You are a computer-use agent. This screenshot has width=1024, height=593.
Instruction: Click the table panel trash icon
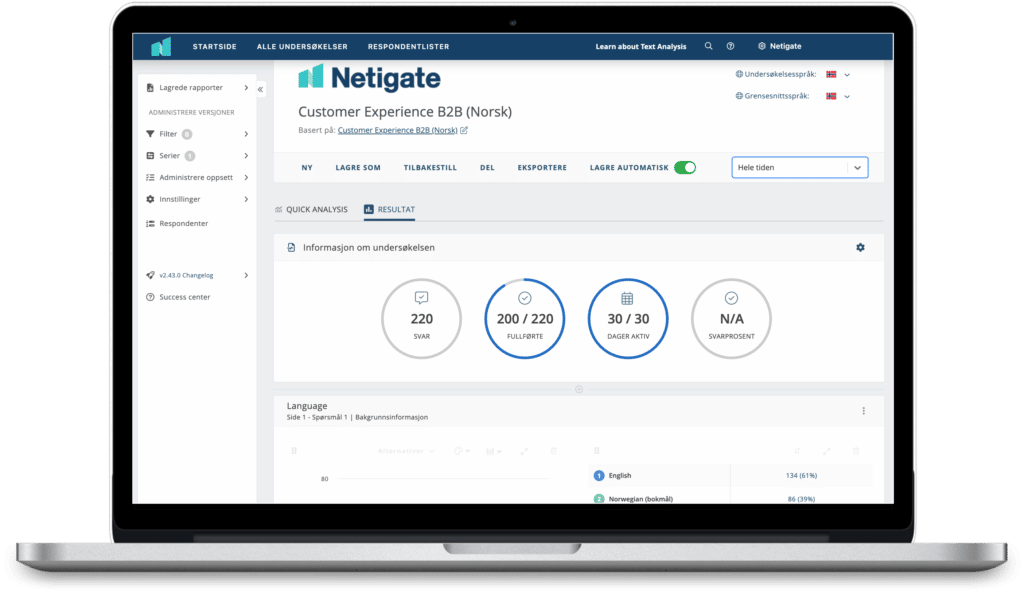tap(856, 451)
